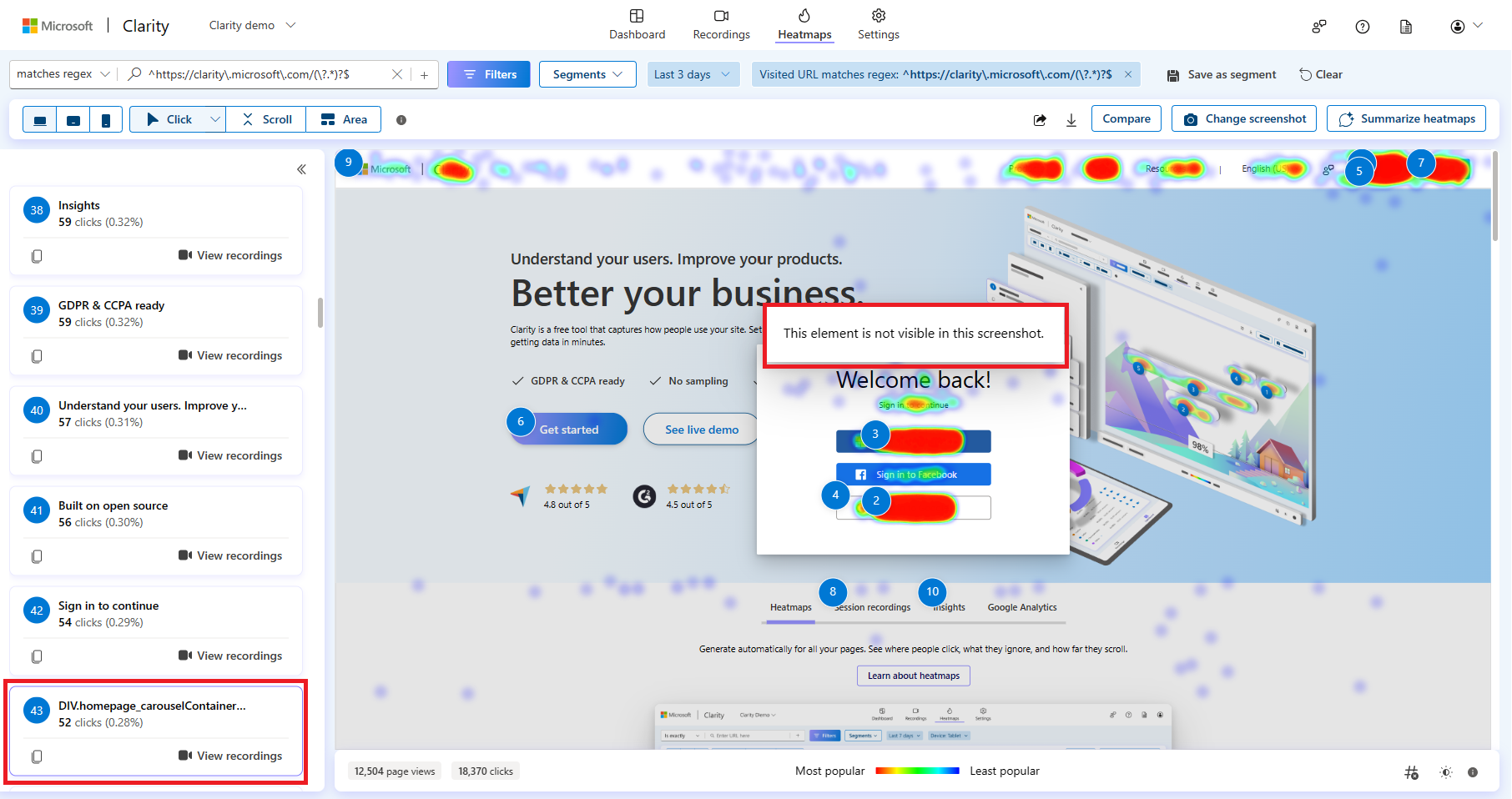Click Summarize heatmaps button
The image size is (1512, 799).
1406,118
